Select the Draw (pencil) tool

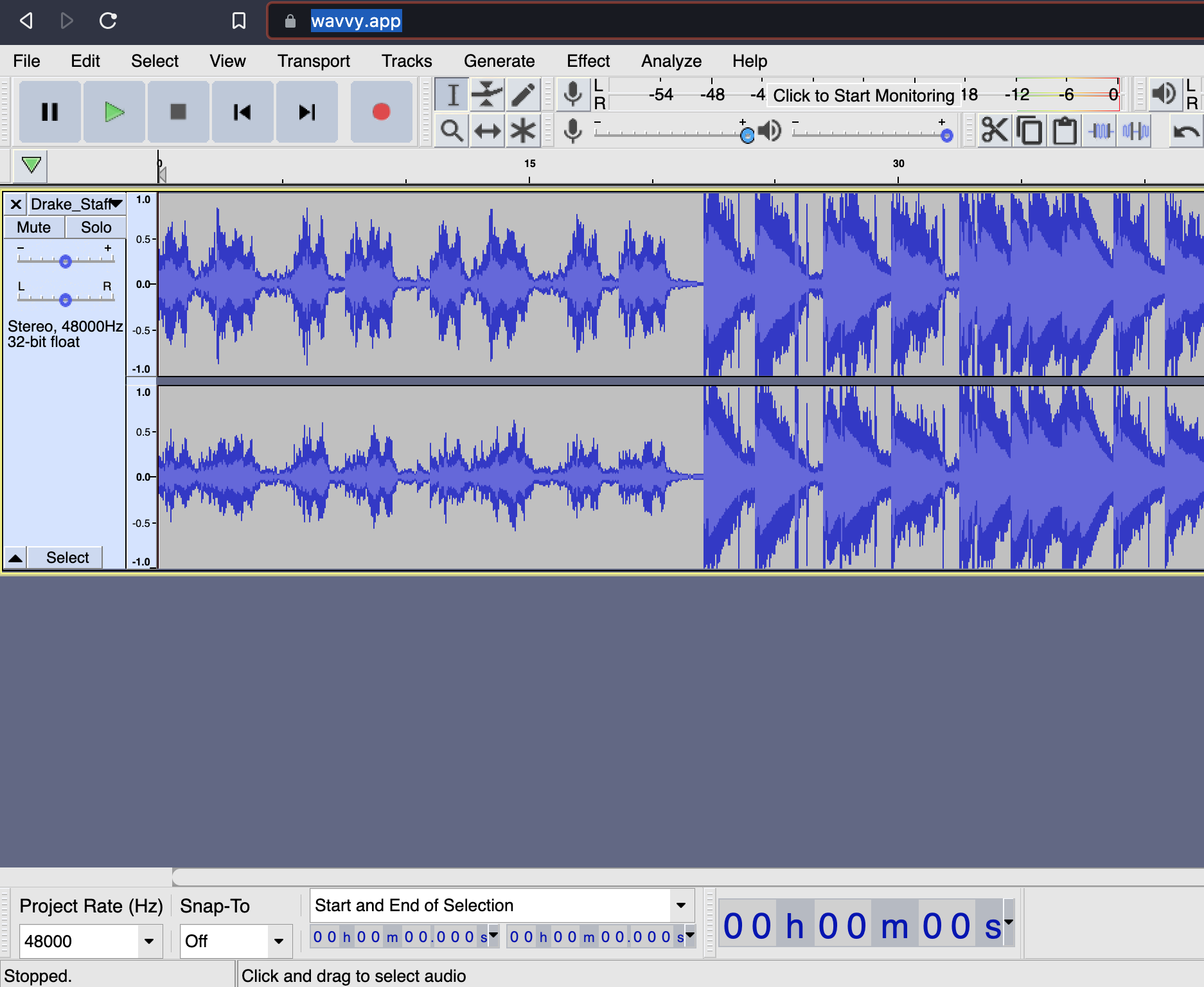tap(523, 95)
